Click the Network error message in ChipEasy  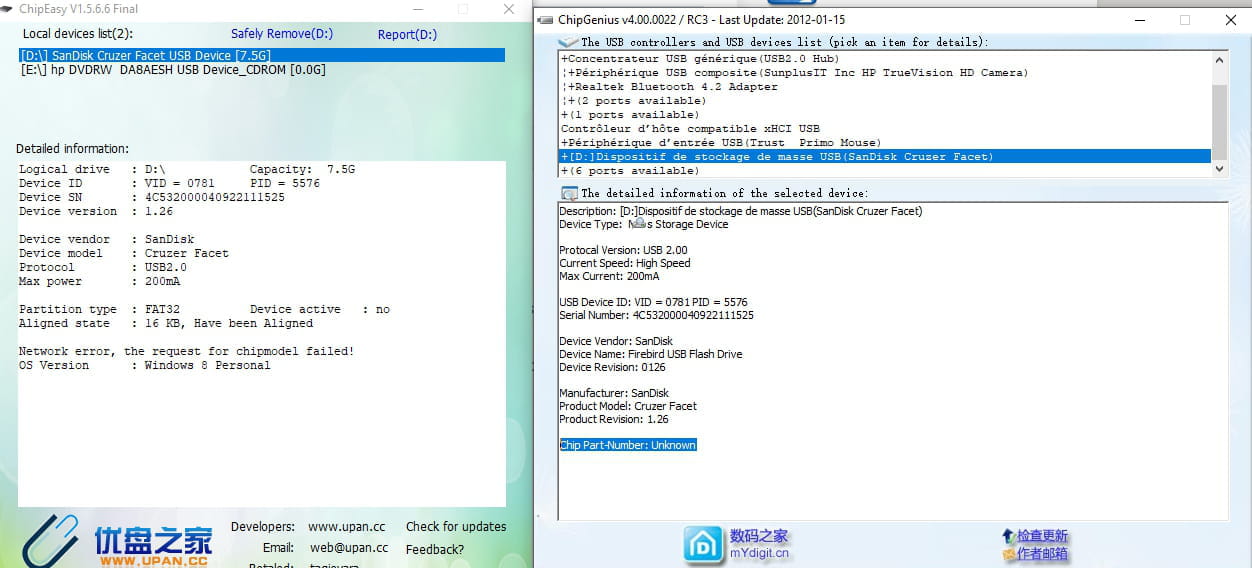tap(187, 351)
